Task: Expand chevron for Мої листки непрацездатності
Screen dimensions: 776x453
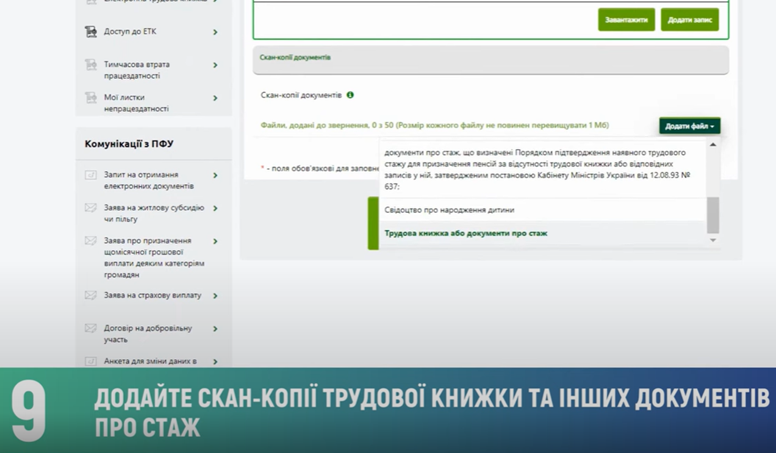Action: coord(215,98)
